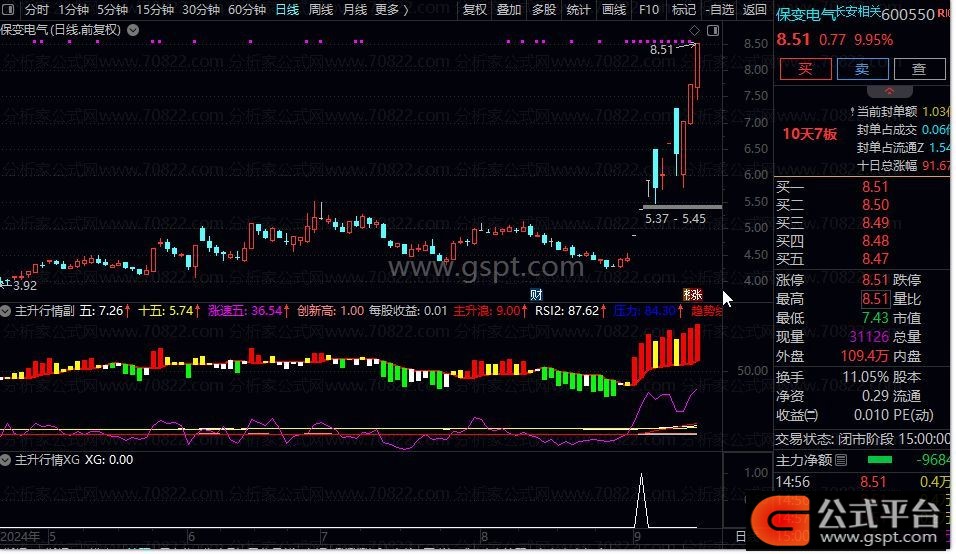Screen dimensions: 956x554
Task: Toggle 叠加 overlay in toolbar
Action: click(509, 10)
